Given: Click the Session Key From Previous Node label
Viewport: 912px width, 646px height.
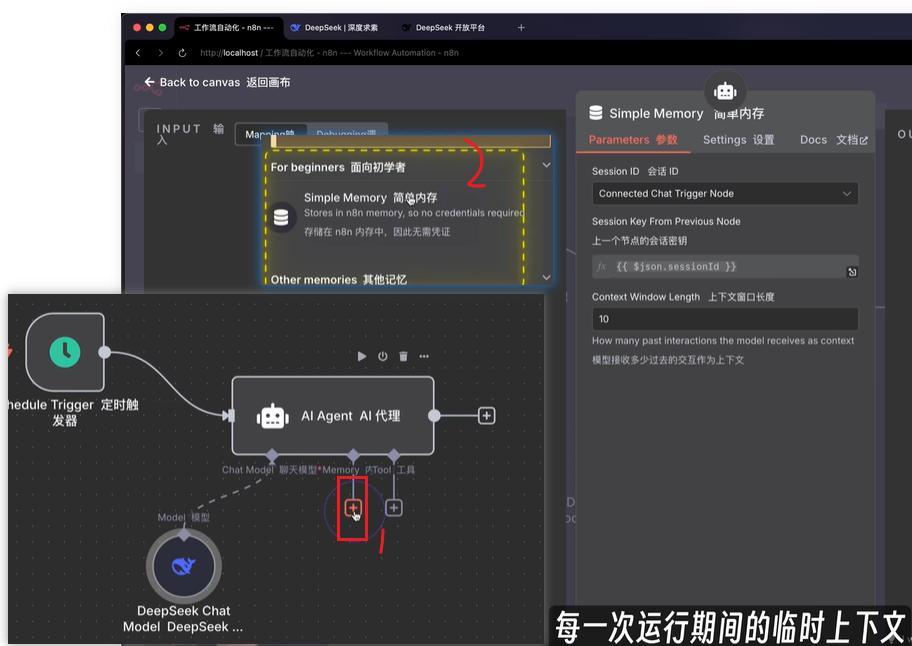Looking at the screenshot, I should point(666,222).
